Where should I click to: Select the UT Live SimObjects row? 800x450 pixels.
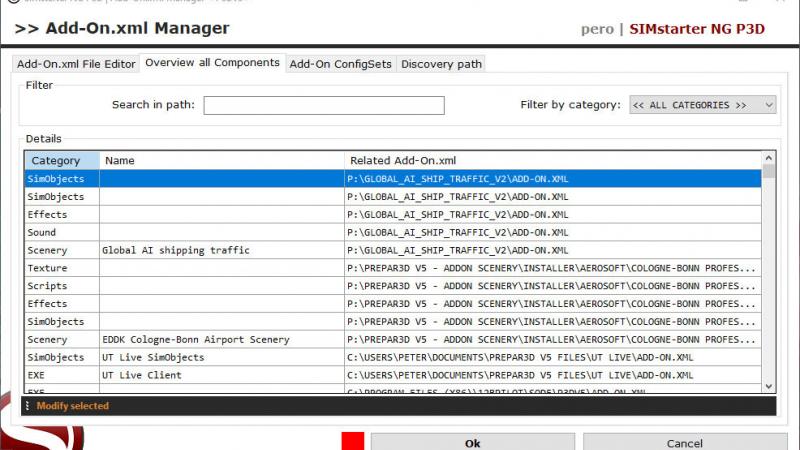(393, 357)
